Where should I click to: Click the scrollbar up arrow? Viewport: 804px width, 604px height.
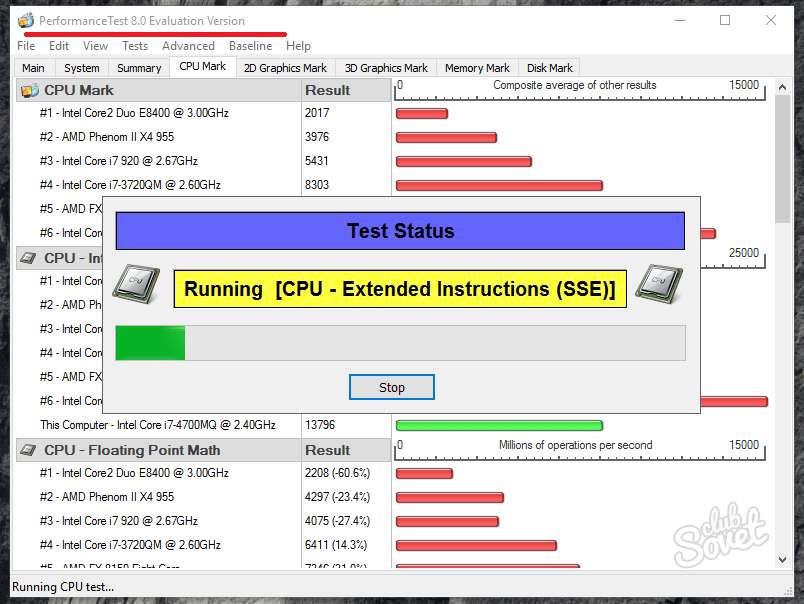pyautogui.click(x=782, y=87)
